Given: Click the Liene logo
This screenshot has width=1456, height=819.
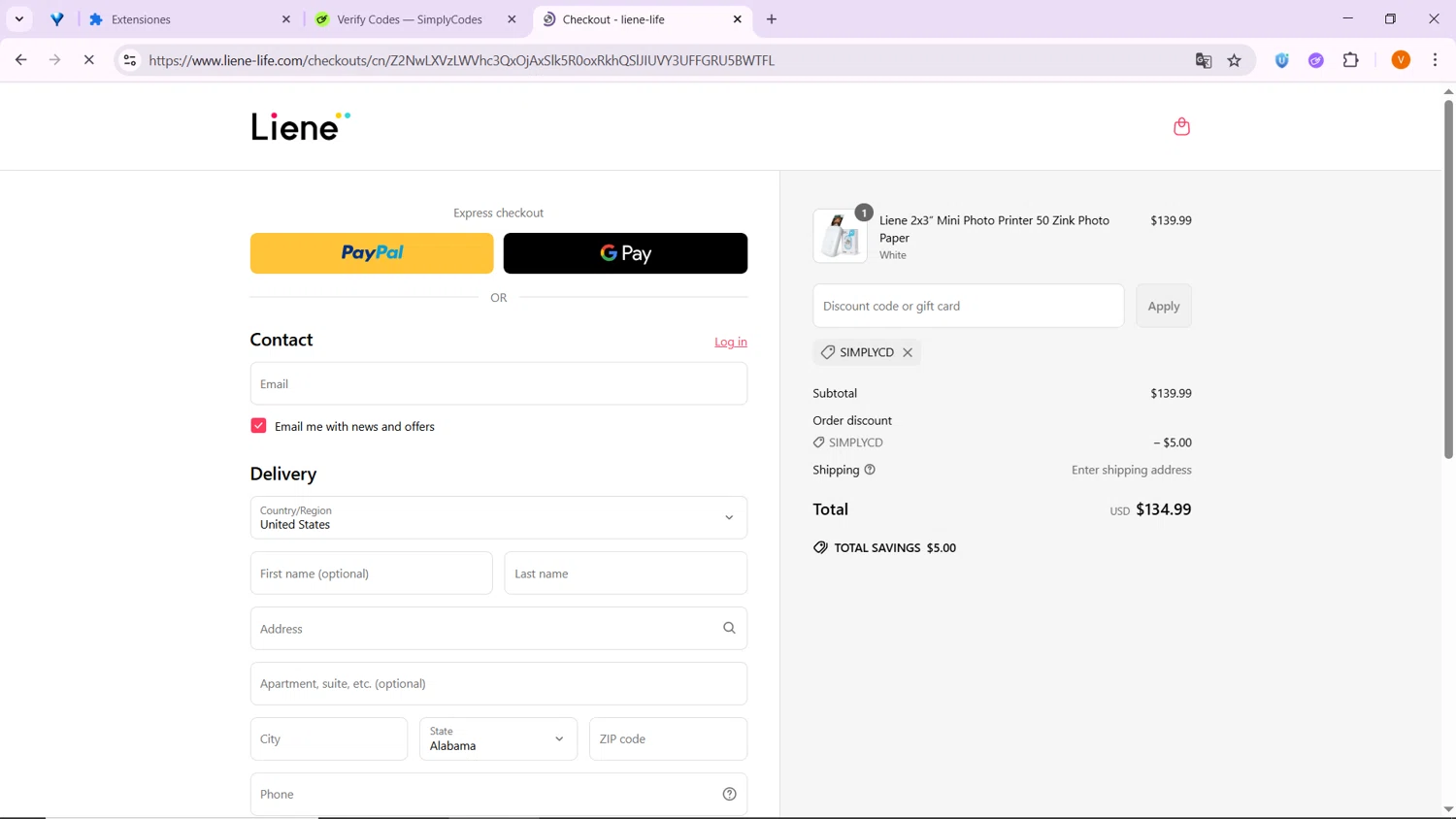Looking at the screenshot, I should 300,126.
